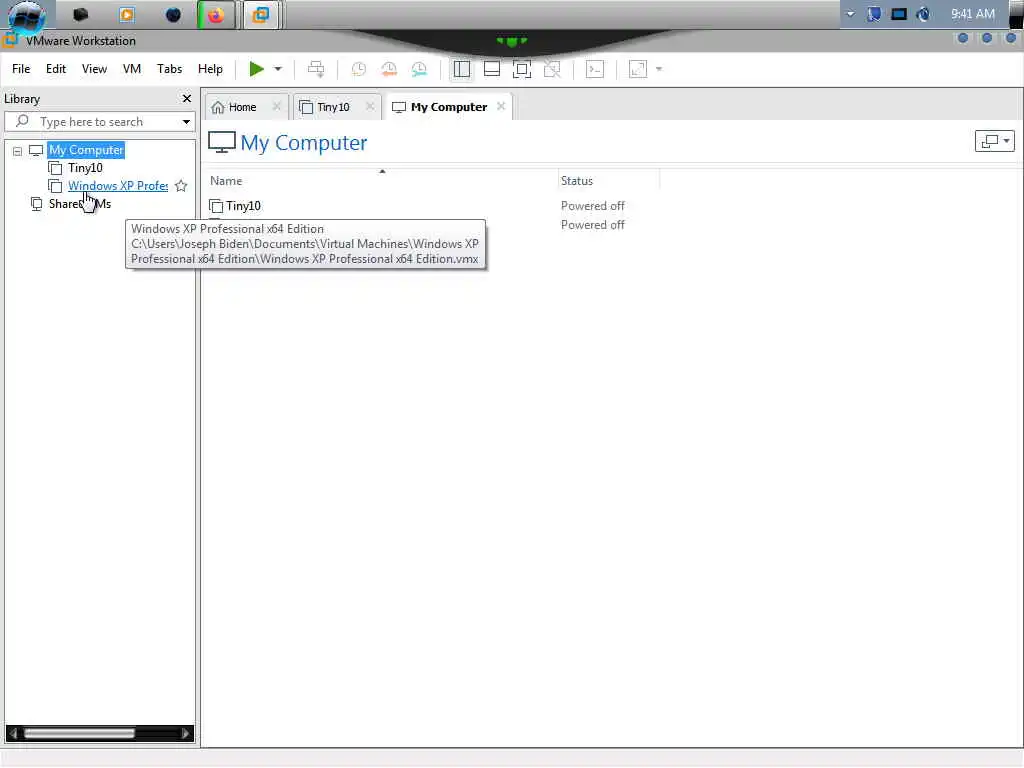Click the Unity mode toolbar icon
The image size is (1024, 768).
click(x=552, y=69)
